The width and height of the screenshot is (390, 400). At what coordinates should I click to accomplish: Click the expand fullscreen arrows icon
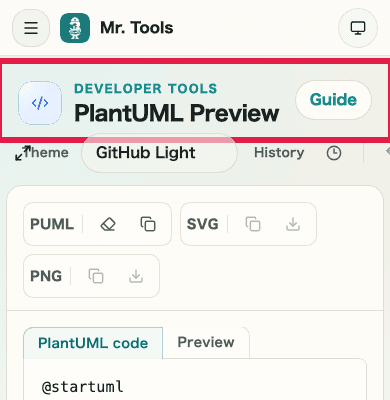pos(23,153)
